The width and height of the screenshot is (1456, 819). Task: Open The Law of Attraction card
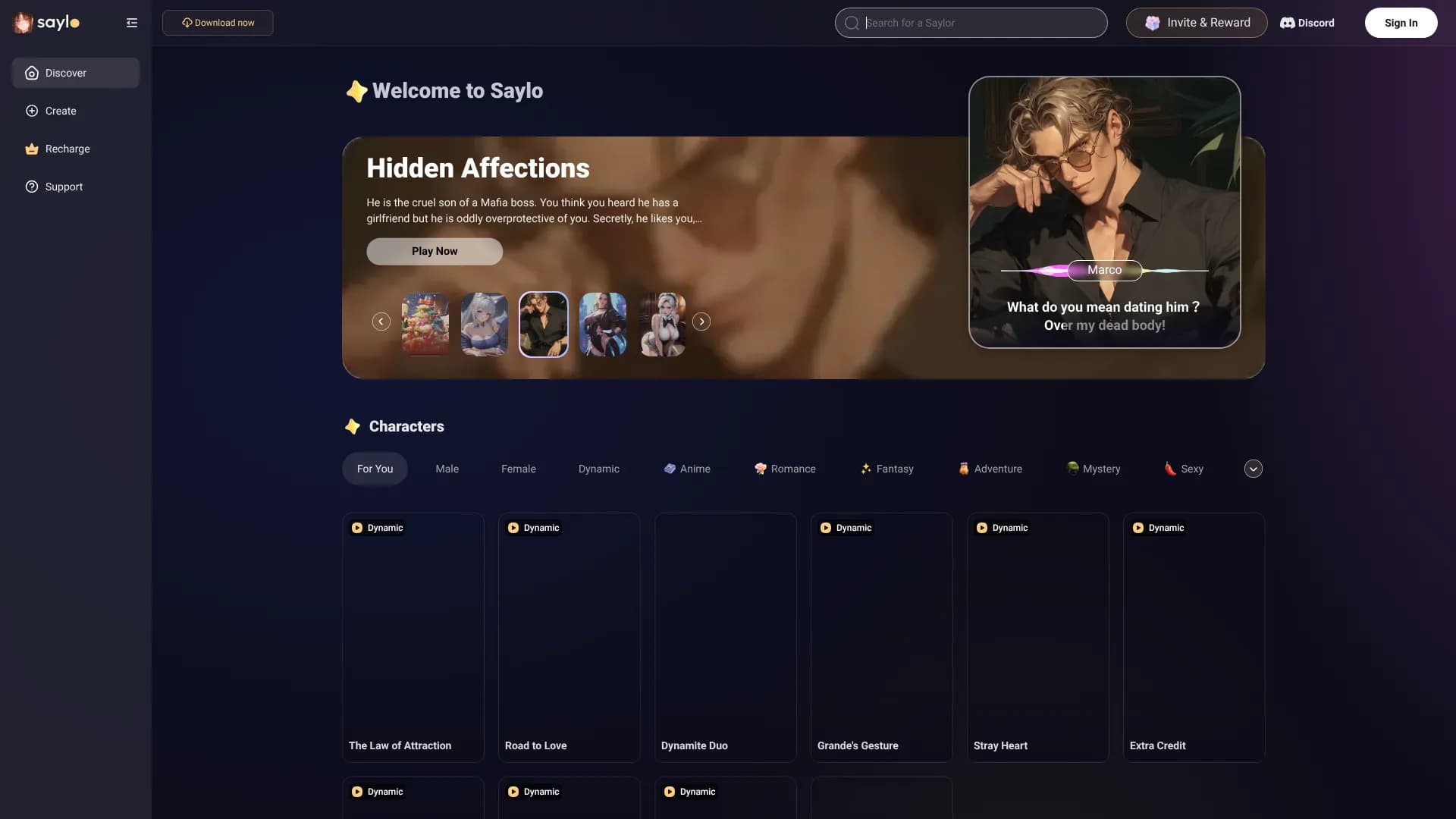413,638
